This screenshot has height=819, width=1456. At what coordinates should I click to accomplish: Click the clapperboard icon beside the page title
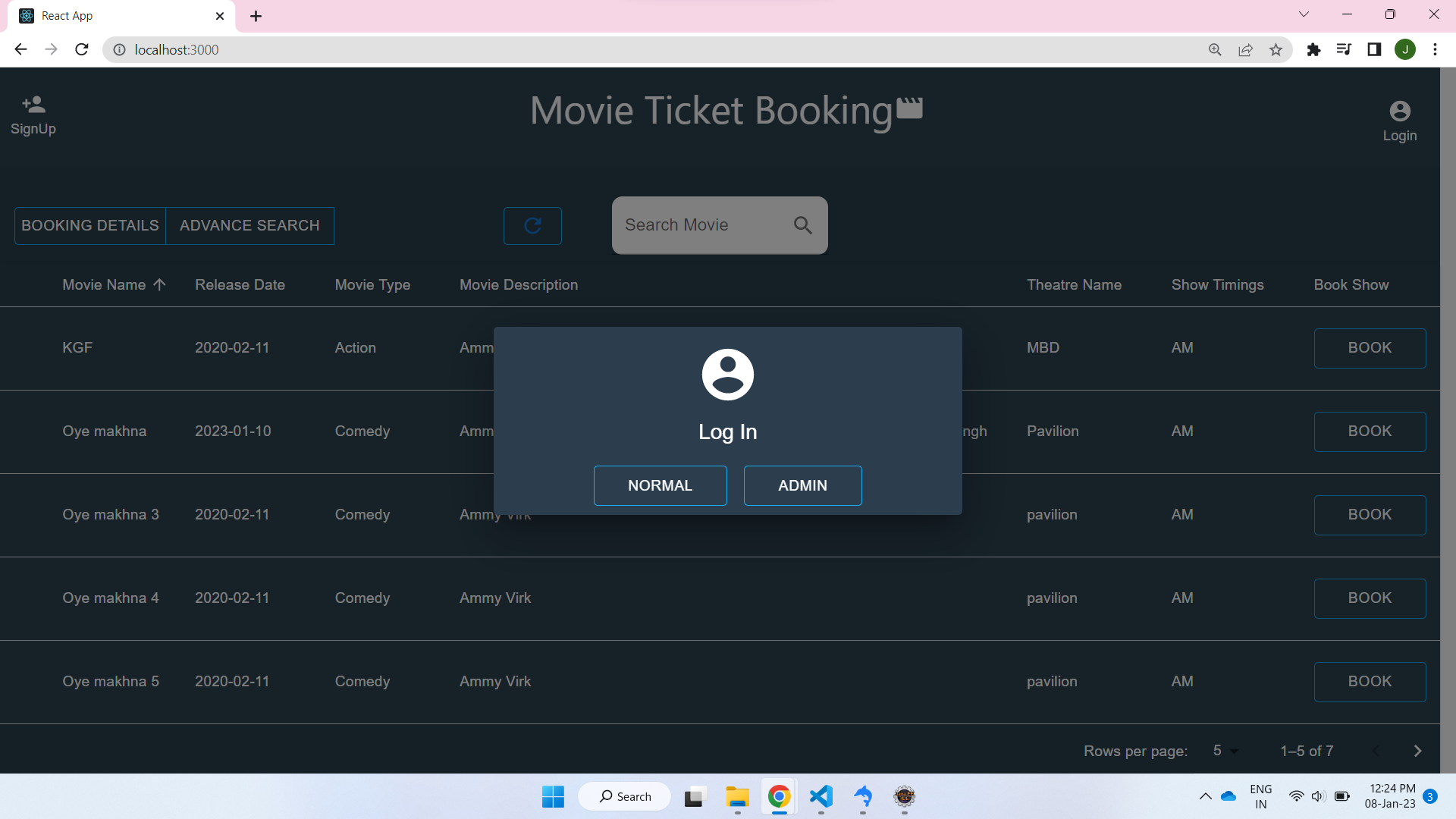(x=909, y=108)
